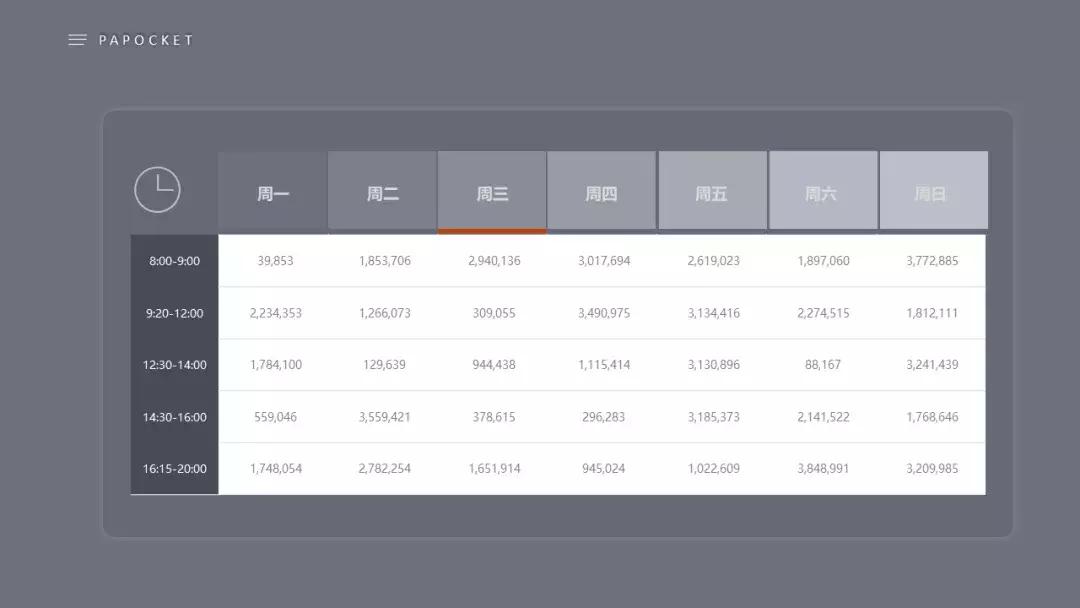Image resolution: width=1080 pixels, height=608 pixels.
Task: Click the PAPOCKET logo text
Action: (146, 40)
